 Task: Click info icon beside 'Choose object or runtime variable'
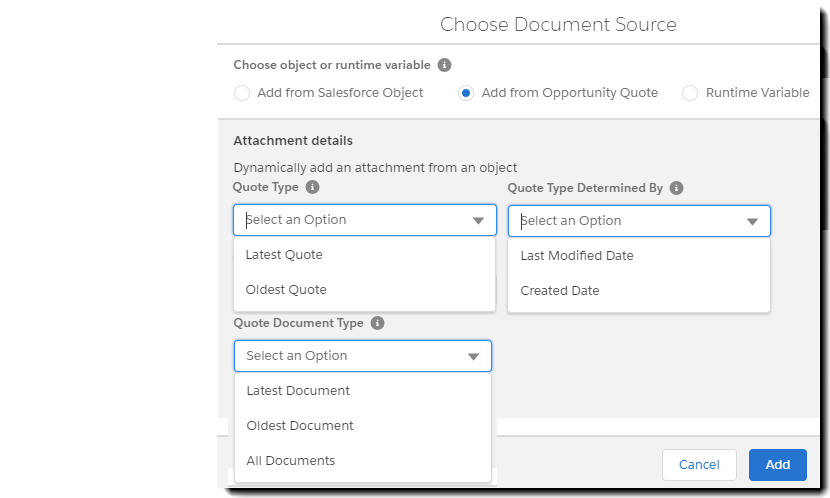(x=445, y=65)
